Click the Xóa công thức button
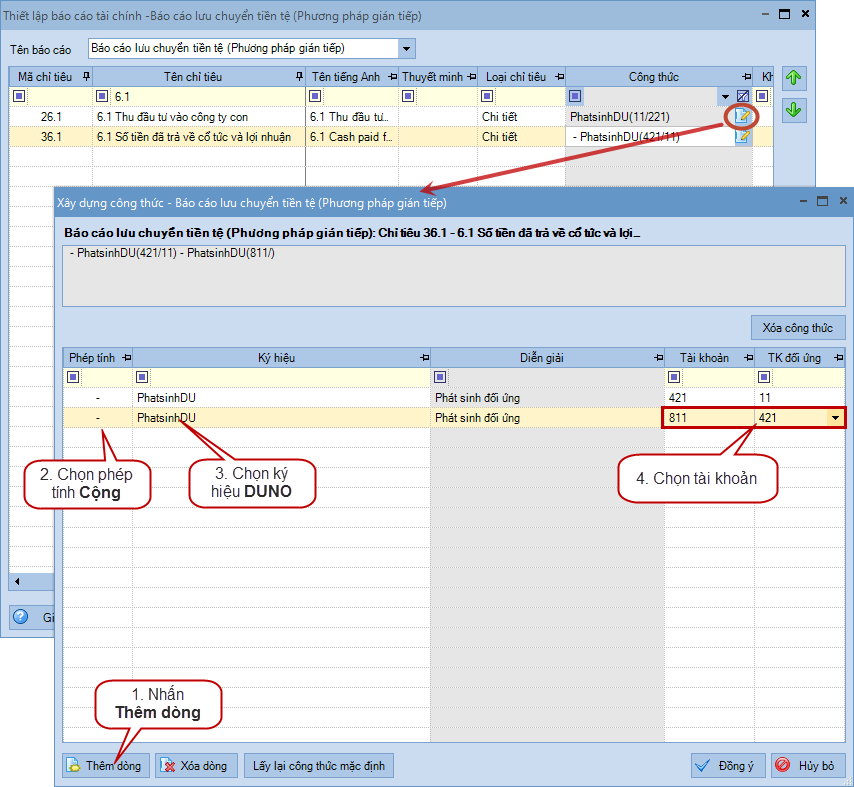The width and height of the screenshot is (854, 787). (798, 328)
